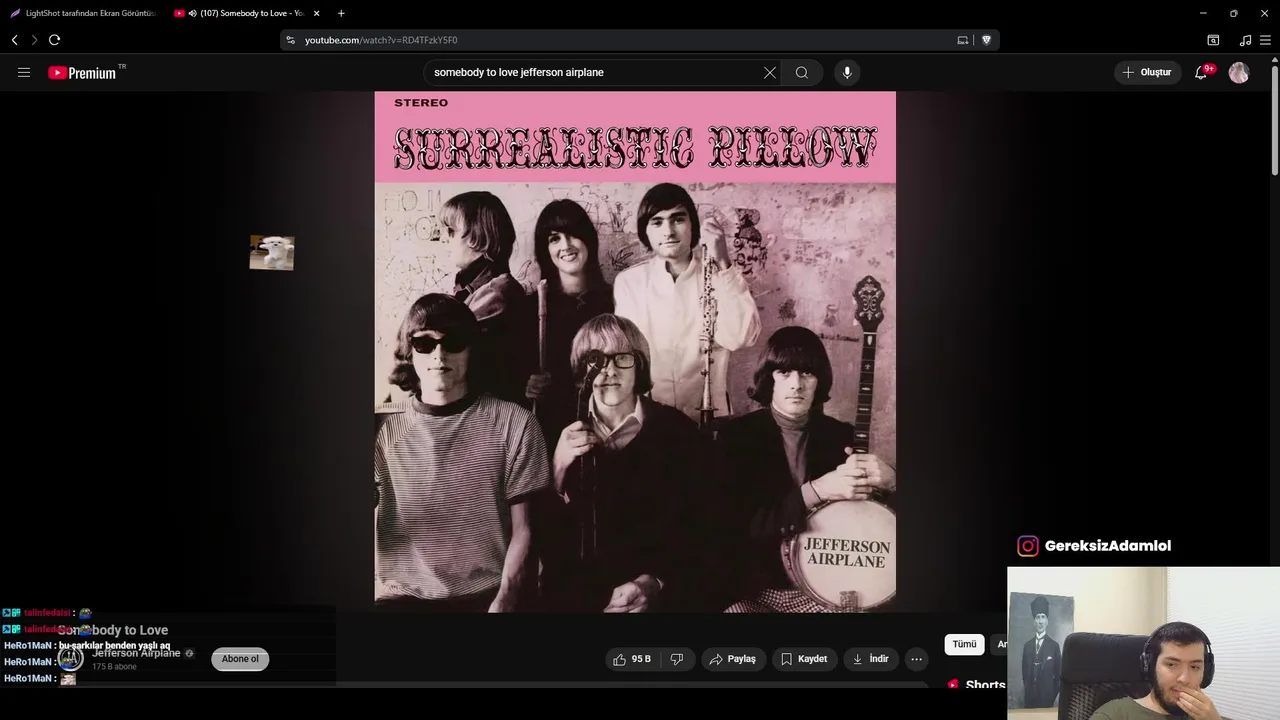Open the browser main menu icon

[1265, 40]
